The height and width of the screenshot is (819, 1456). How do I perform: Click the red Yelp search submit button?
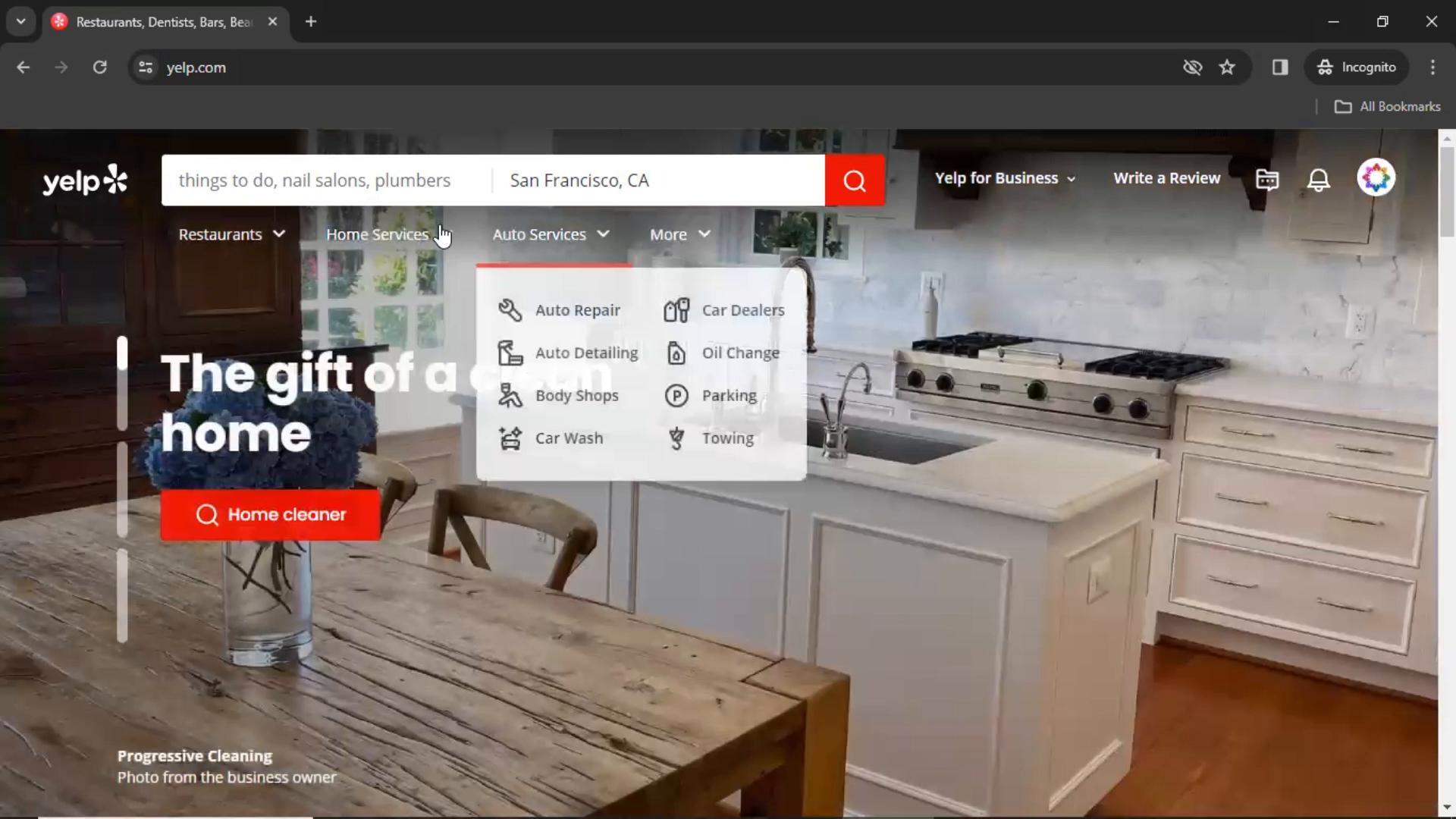pos(855,180)
